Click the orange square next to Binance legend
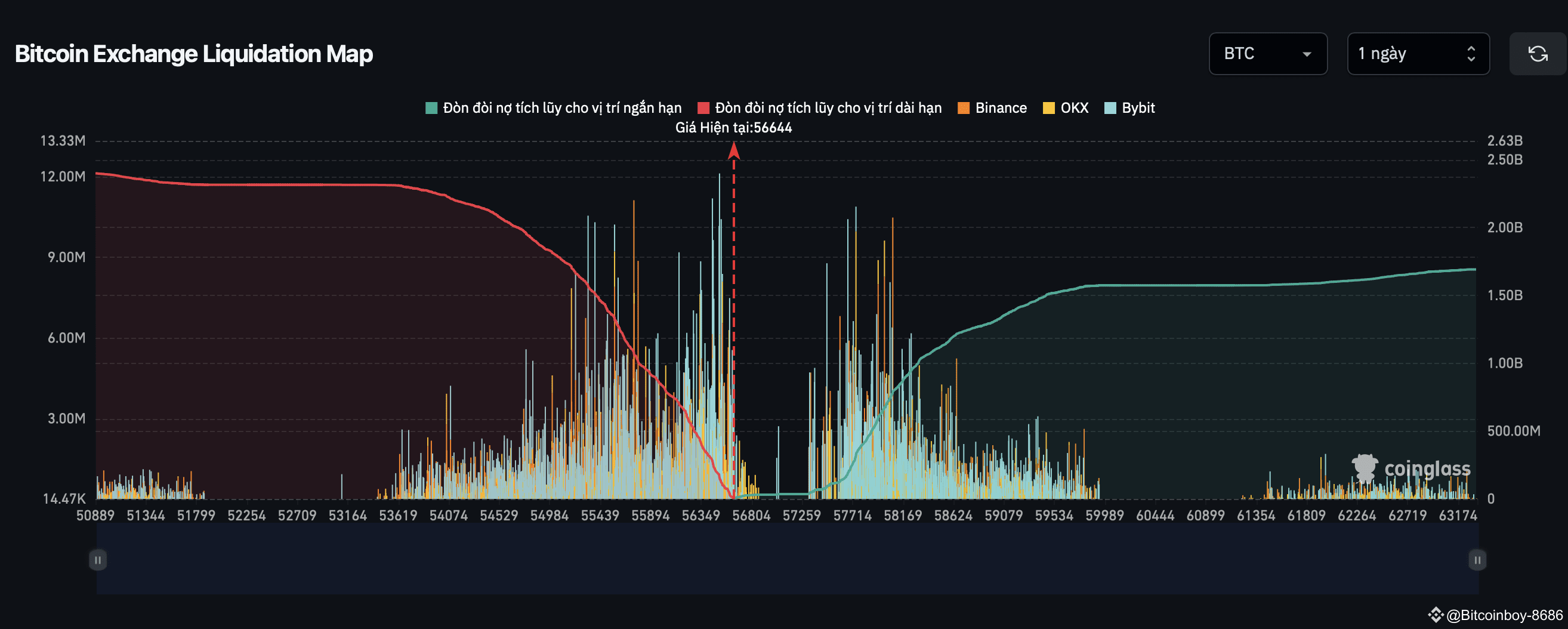 [964, 107]
